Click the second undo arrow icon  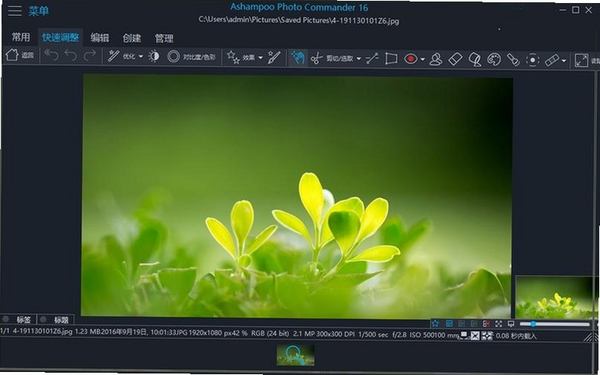click(71, 56)
